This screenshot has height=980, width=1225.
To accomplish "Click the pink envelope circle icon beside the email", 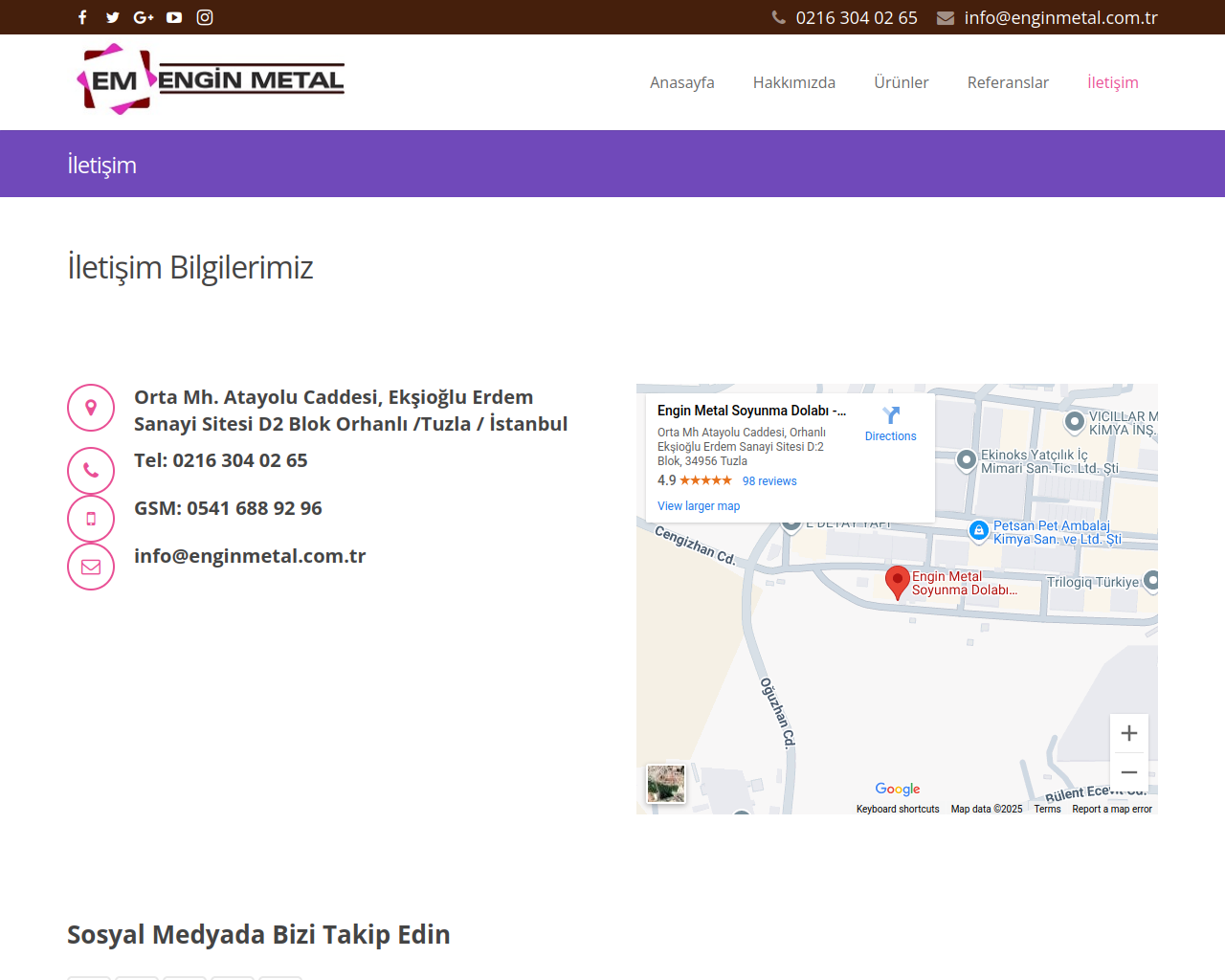I will click(x=91, y=567).
